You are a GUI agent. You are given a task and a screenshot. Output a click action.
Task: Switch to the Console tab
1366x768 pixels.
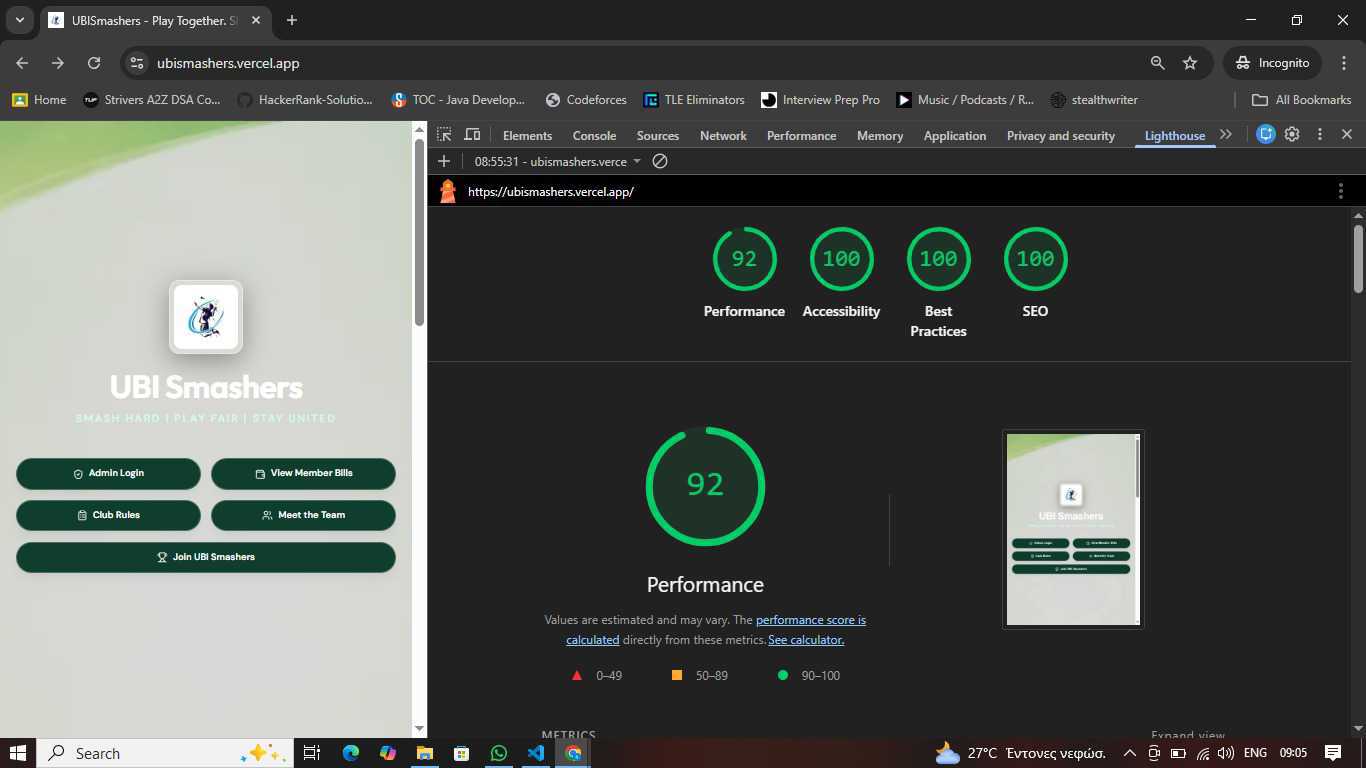coord(594,136)
